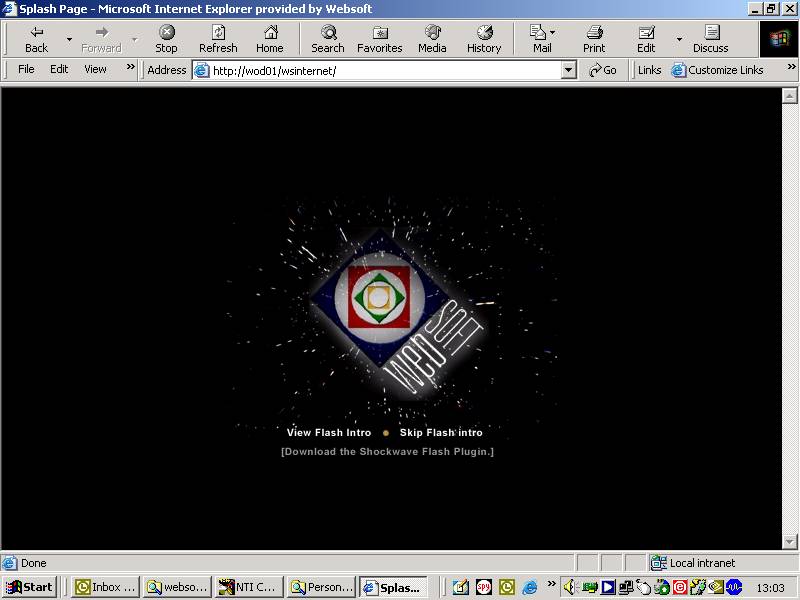This screenshot has width=800, height=600.
Task: Click the speaker volume tray icon
Action: click(569, 587)
